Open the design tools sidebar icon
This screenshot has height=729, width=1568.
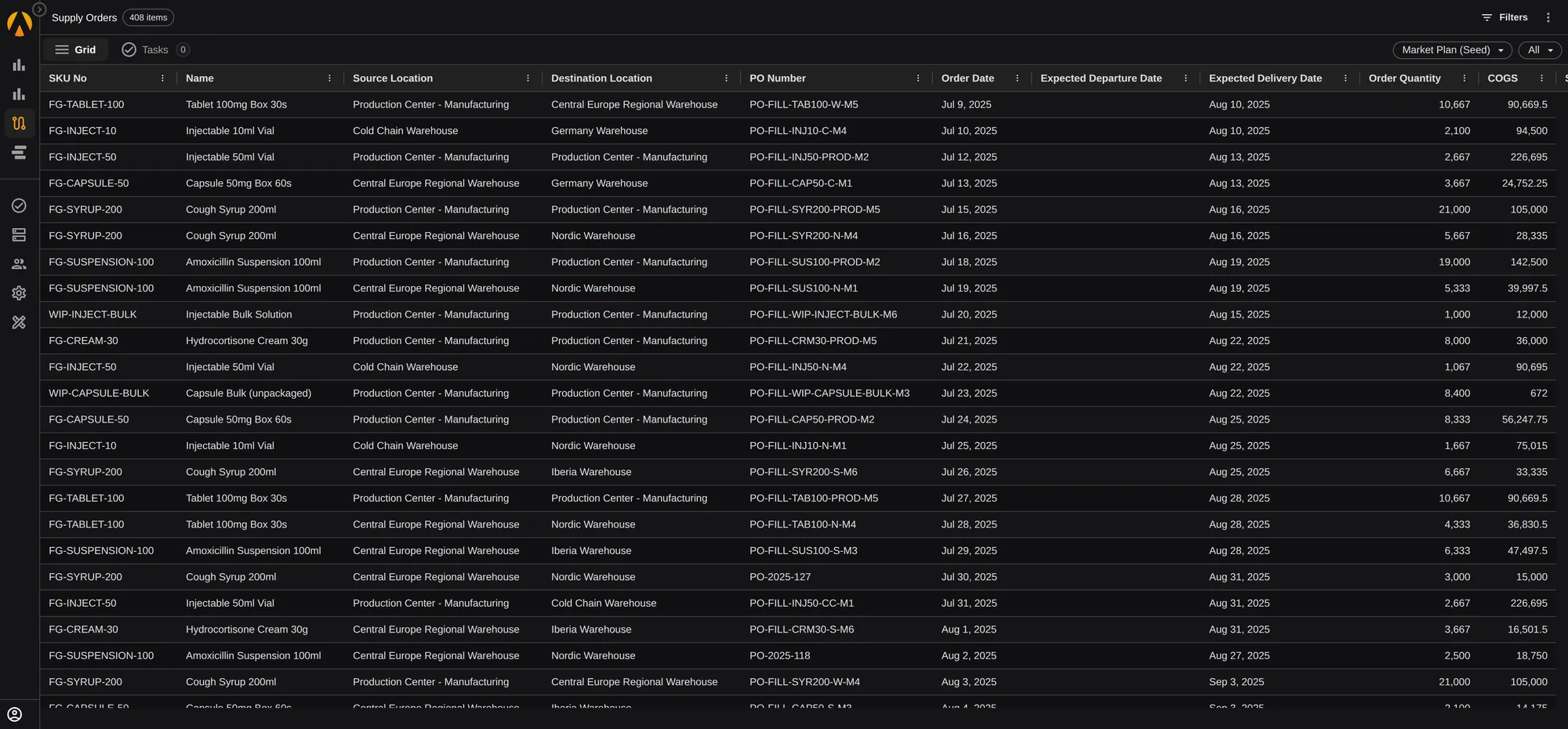pos(19,322)
